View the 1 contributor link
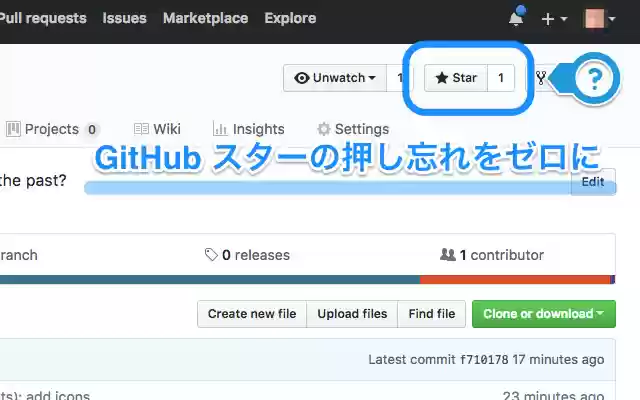This screenshot has width=640, height=400. 492,255
